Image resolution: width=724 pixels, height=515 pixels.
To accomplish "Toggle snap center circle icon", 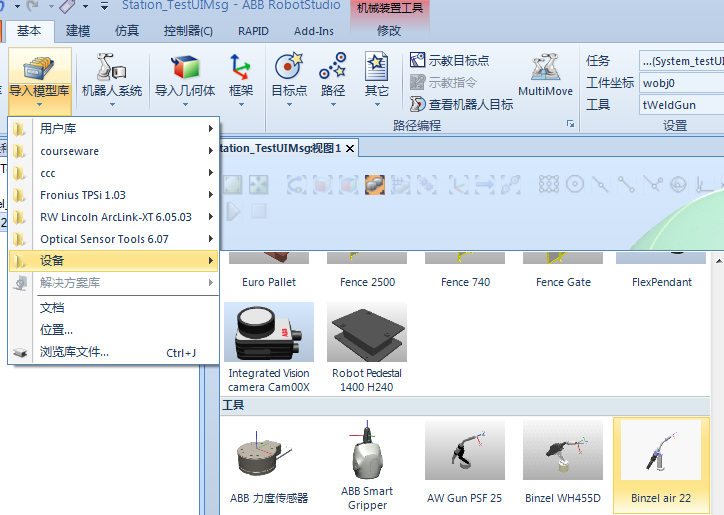I will tap(575, 184).
